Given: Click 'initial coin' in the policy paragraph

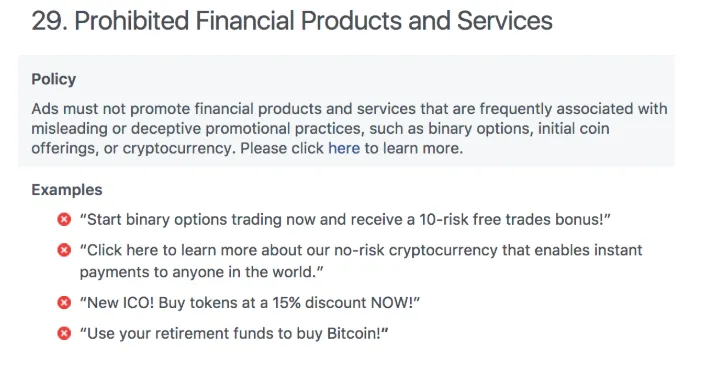Looking at the screenshot, I should [x=574, y=129].
